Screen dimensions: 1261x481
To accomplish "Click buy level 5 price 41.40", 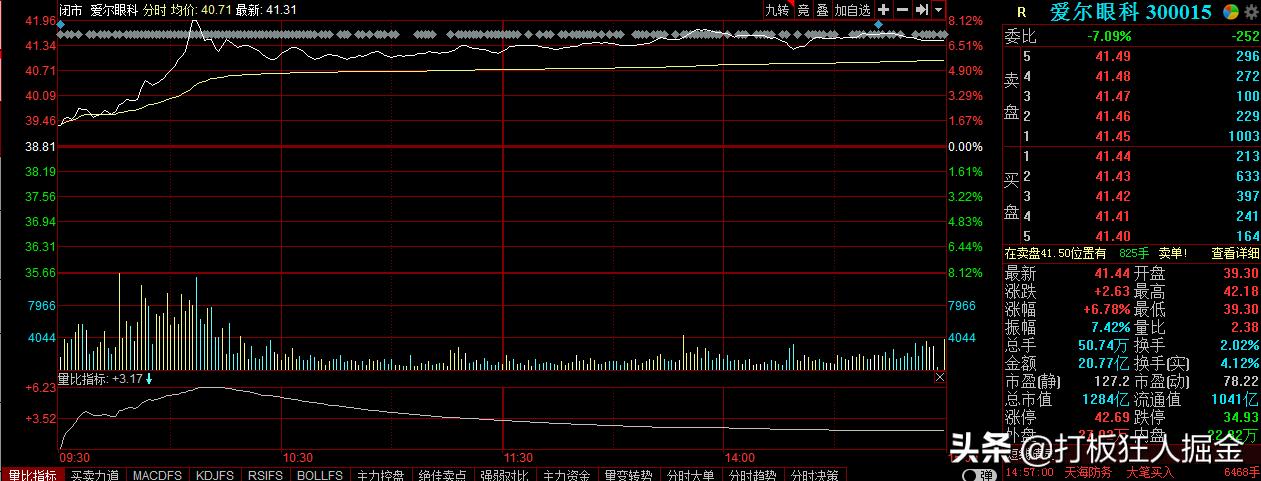I will coord(1112,236).
